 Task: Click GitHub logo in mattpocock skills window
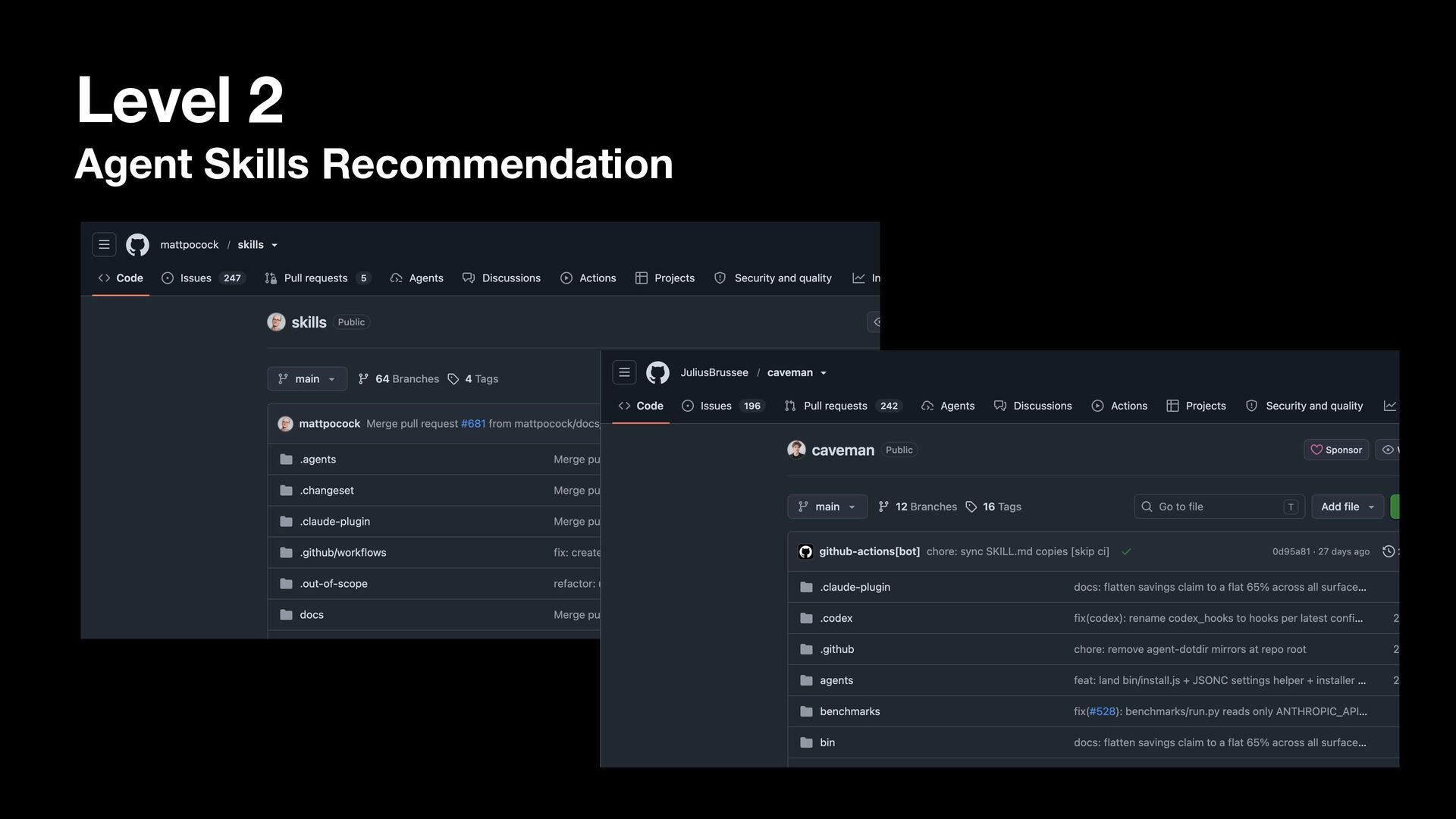coord(137,245)
